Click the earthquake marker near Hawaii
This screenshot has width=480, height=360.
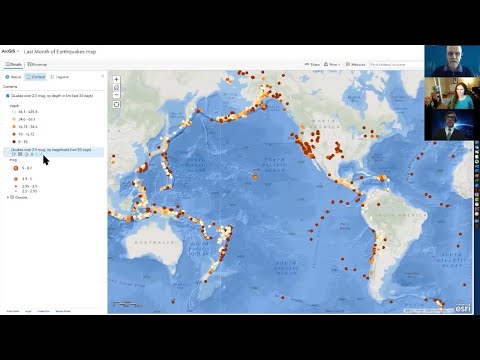pyautogui.click(x=255, y=177)
